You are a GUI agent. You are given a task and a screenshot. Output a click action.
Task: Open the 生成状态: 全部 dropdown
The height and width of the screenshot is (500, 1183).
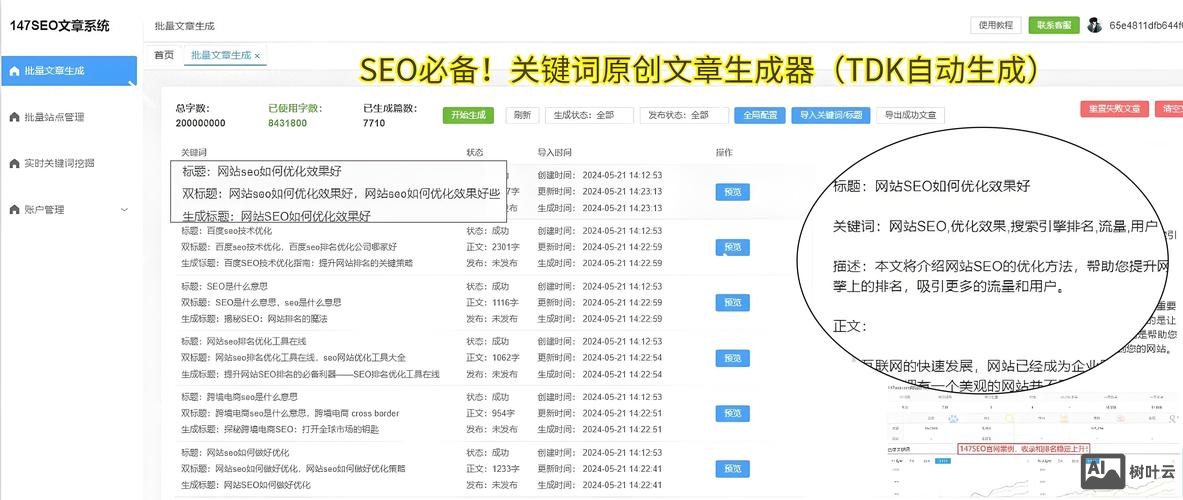coord(589,115)
